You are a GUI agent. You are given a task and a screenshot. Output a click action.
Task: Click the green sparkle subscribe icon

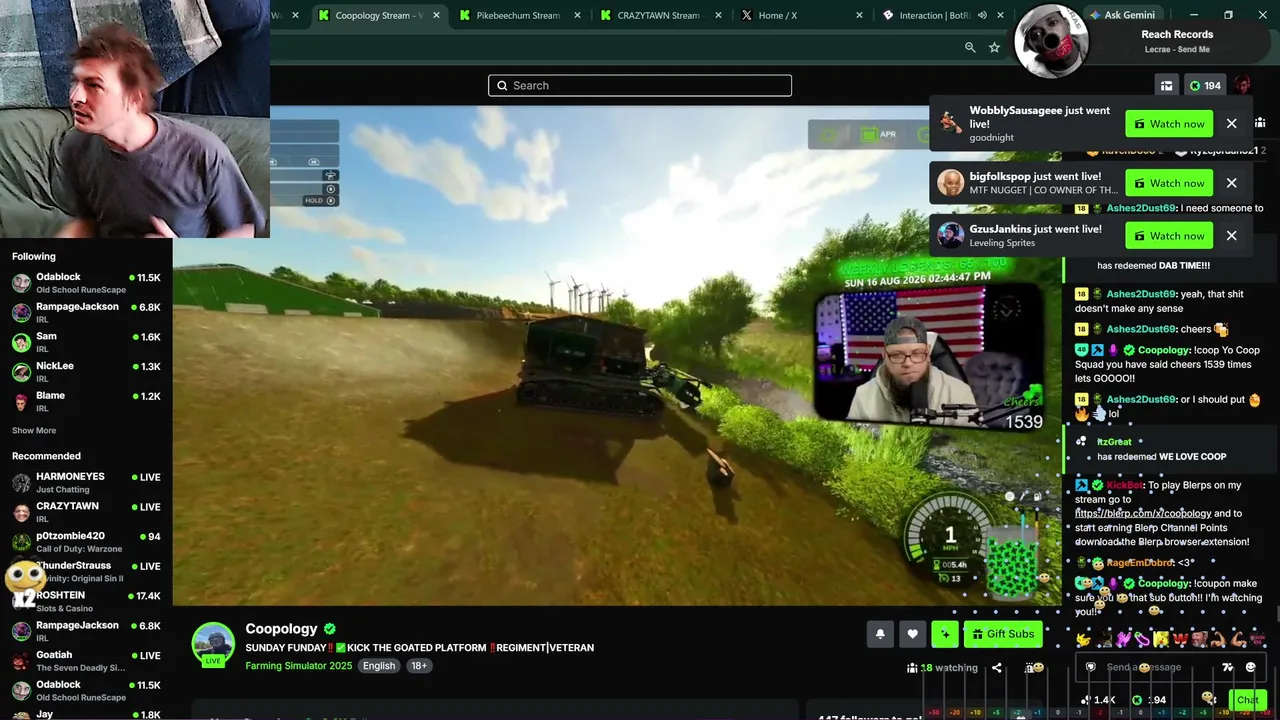[x=945, y=634]
